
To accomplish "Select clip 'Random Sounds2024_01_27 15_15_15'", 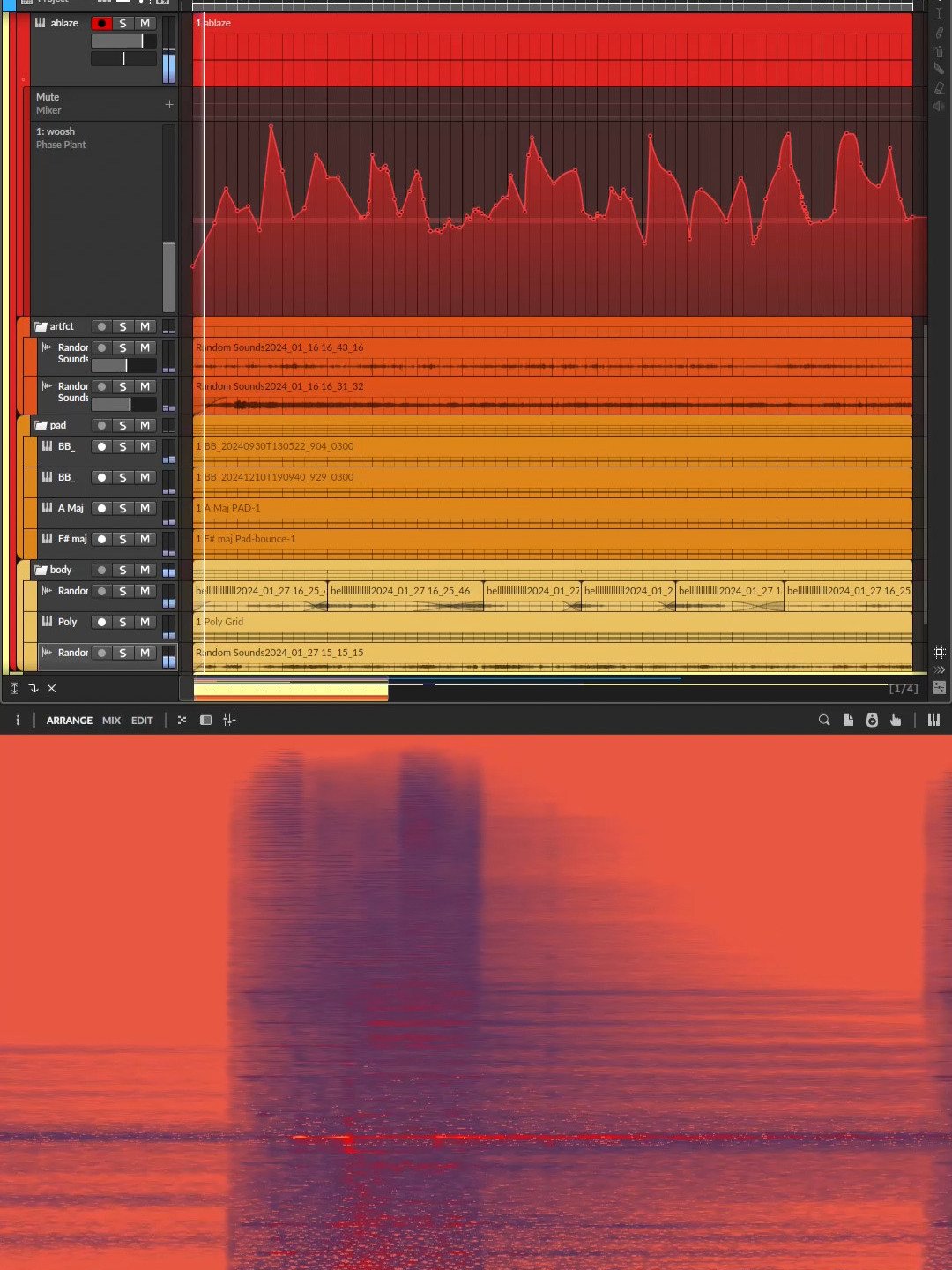I will pyautogui.click(x=553, y=658).
